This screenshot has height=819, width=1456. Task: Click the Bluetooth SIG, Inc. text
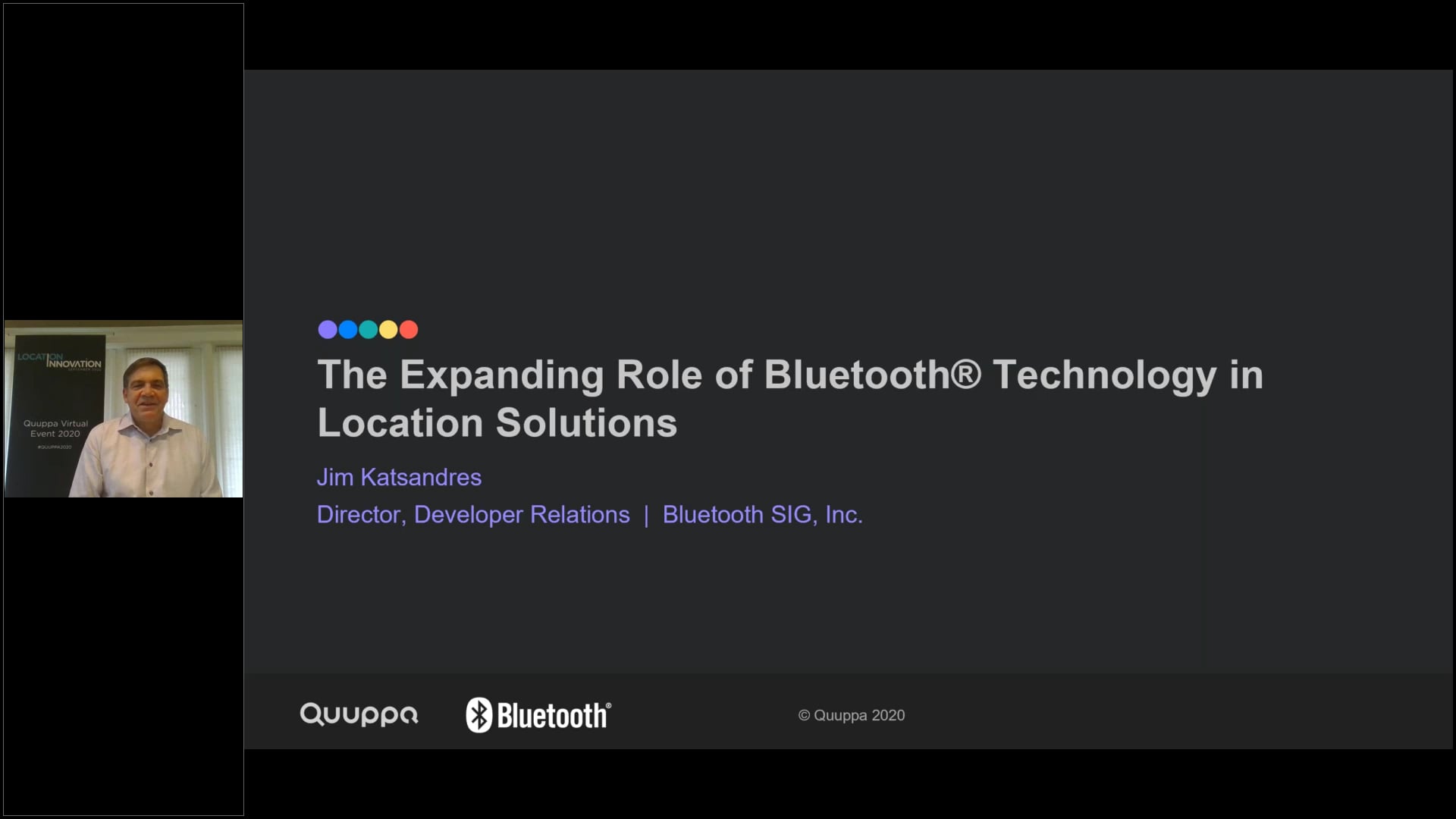tap(762, 514)
